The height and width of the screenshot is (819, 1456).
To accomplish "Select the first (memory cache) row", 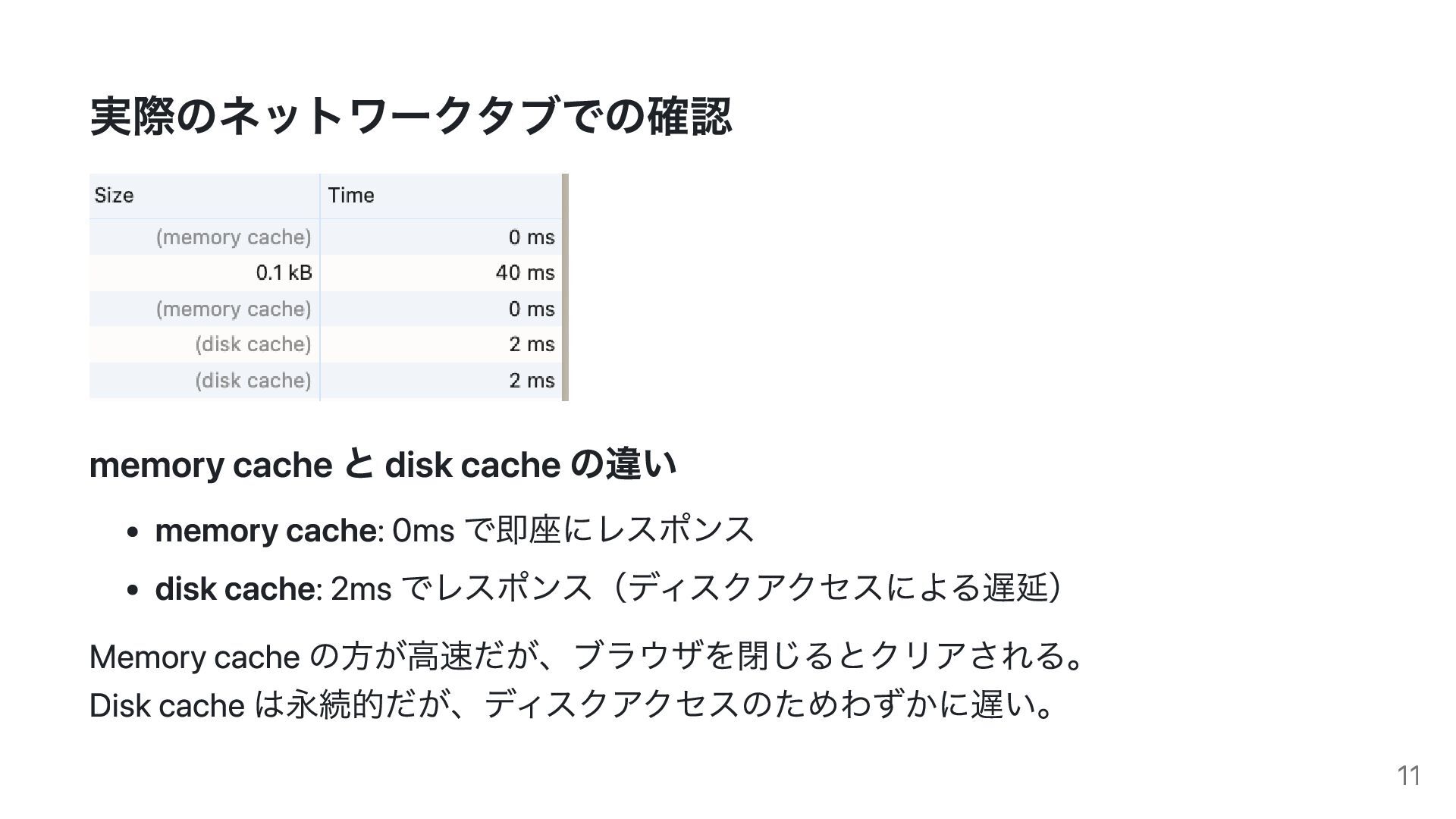I will coord(325,237).
